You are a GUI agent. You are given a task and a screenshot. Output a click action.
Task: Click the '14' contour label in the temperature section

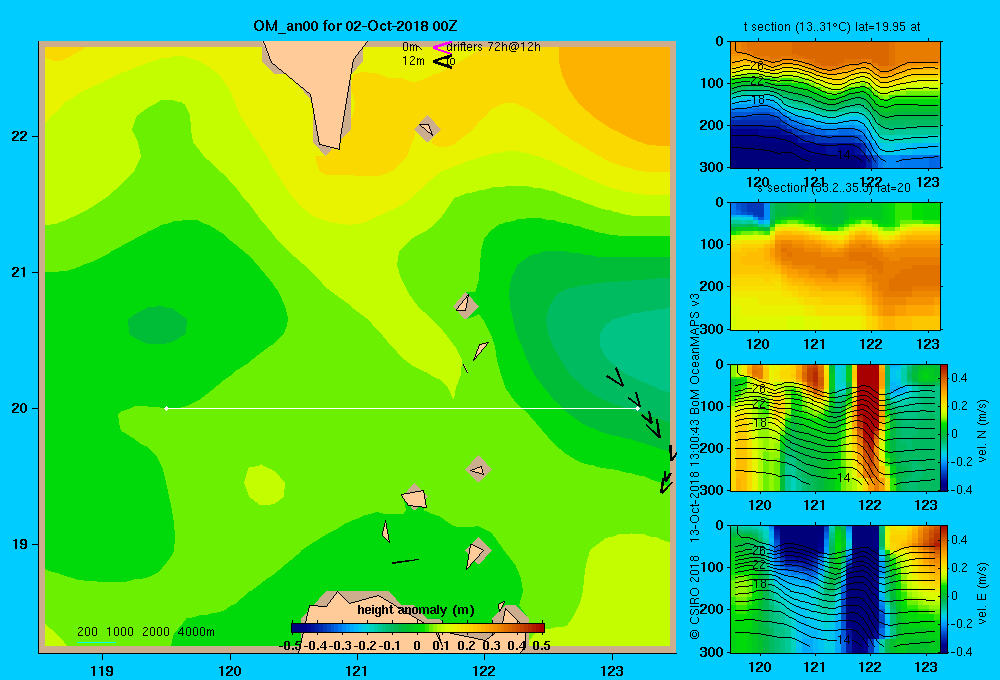pyautogui.click(x=843, y=154)
